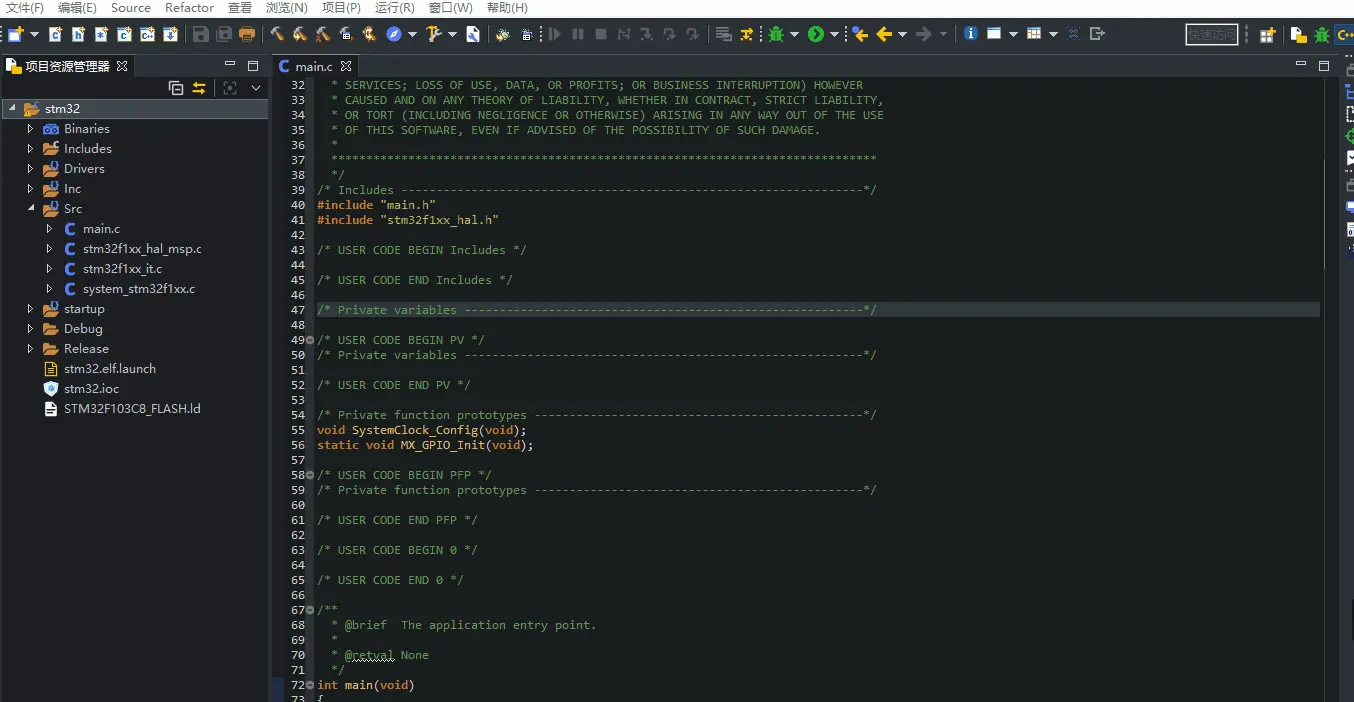This screenshot has height=702, width=1354.
Task: Open dropdown next to Run icon
Action: [x=835, y=34]
